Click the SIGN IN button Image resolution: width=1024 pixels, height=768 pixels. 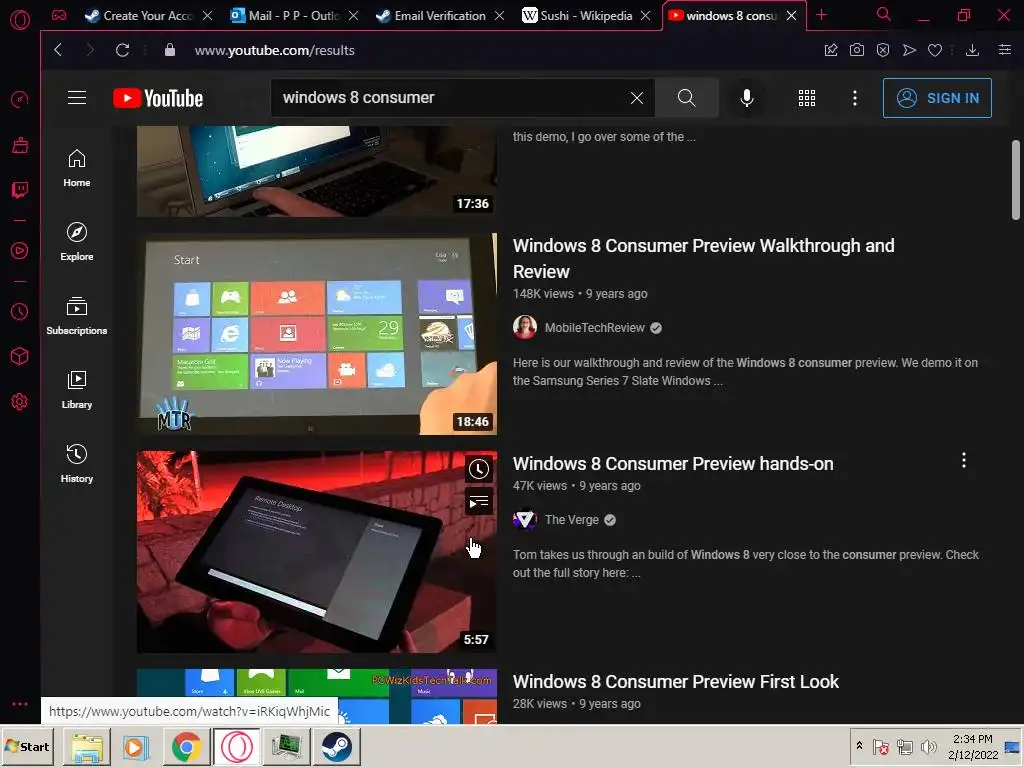tap(937, 98)
